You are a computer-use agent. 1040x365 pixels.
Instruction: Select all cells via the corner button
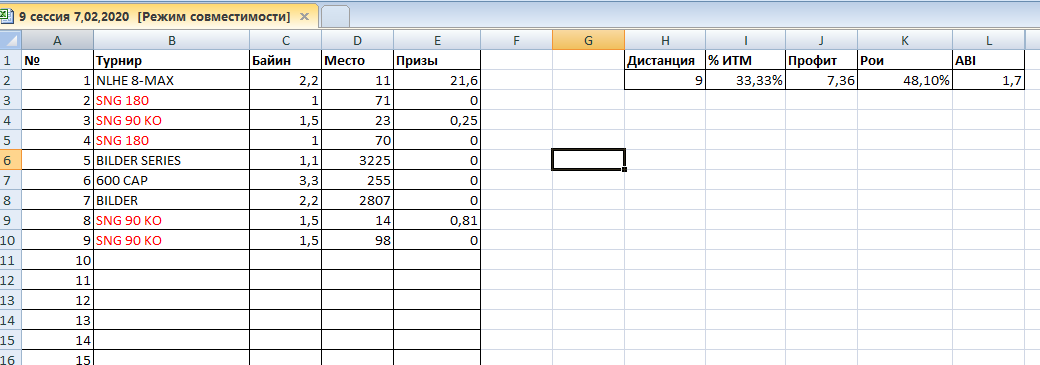click(x=10, y=41)
